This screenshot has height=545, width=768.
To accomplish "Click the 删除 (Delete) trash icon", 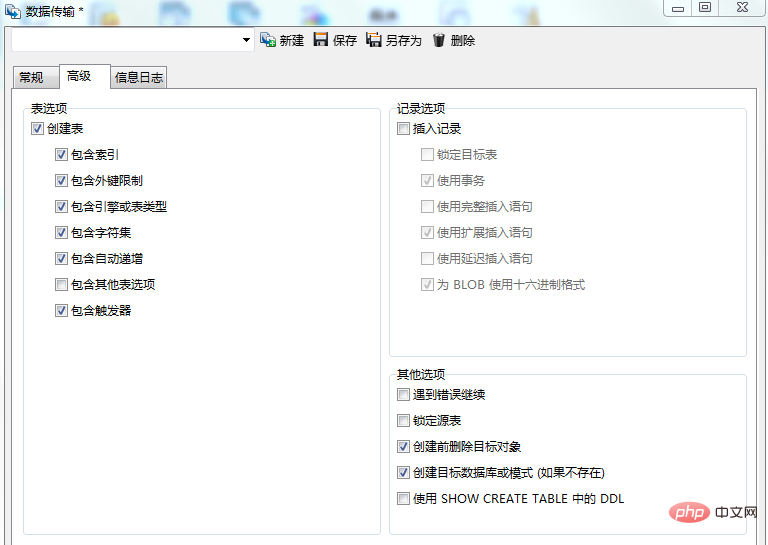I will 439,40.
